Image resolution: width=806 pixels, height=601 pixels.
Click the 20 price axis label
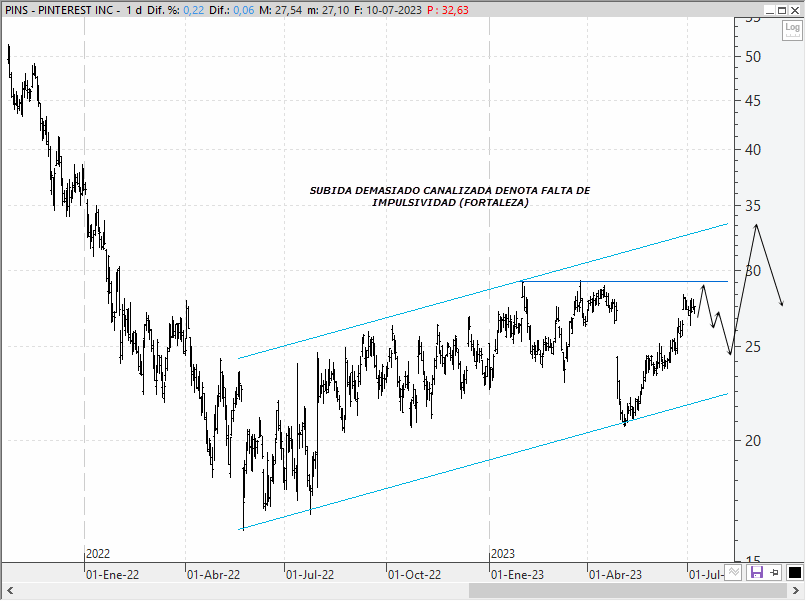point(753,441)
